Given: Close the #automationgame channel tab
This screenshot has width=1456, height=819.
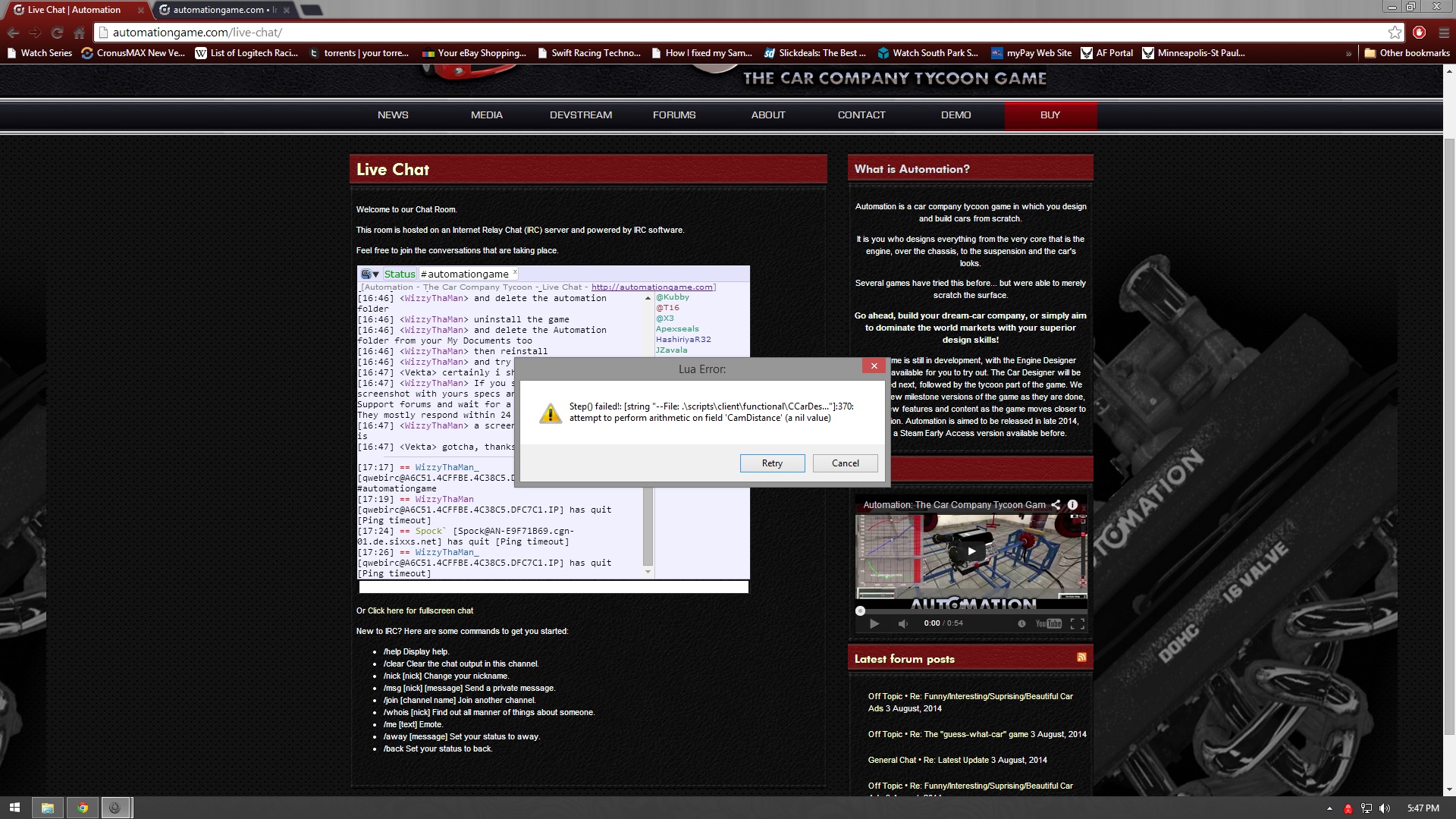Looking at the screenshot, I should 515,271.
